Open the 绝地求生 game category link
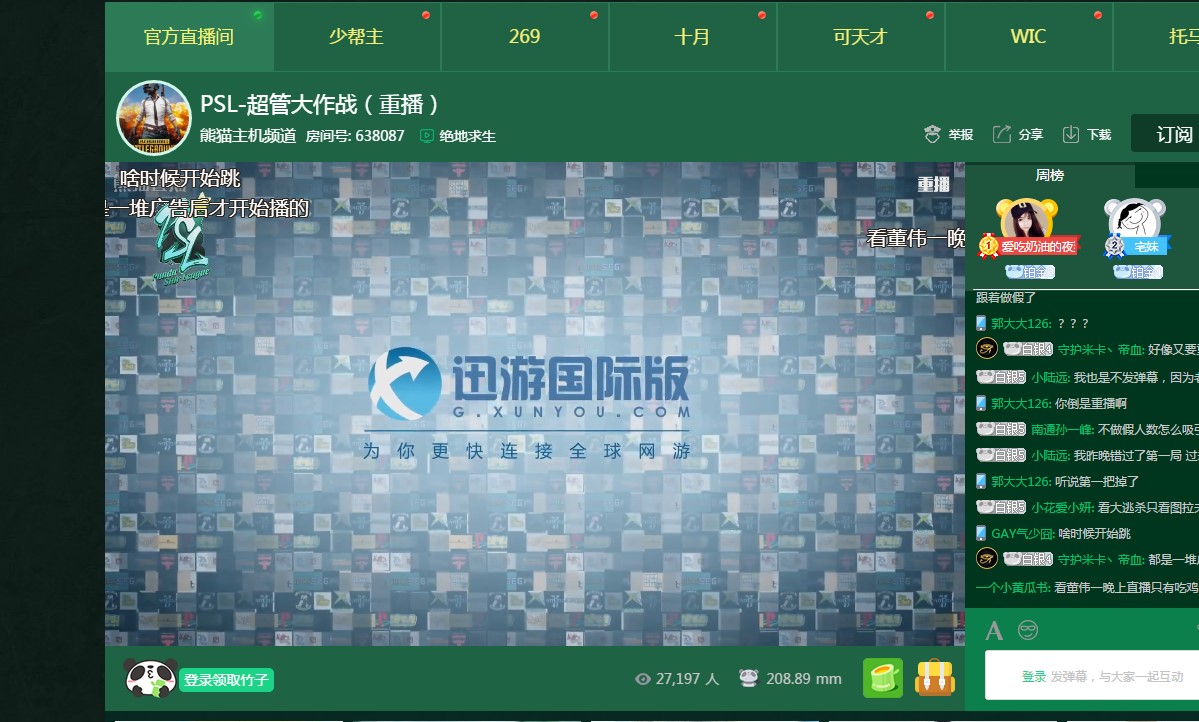The width and height of the screenshot is (1199, 722). [x=467, y=136]
